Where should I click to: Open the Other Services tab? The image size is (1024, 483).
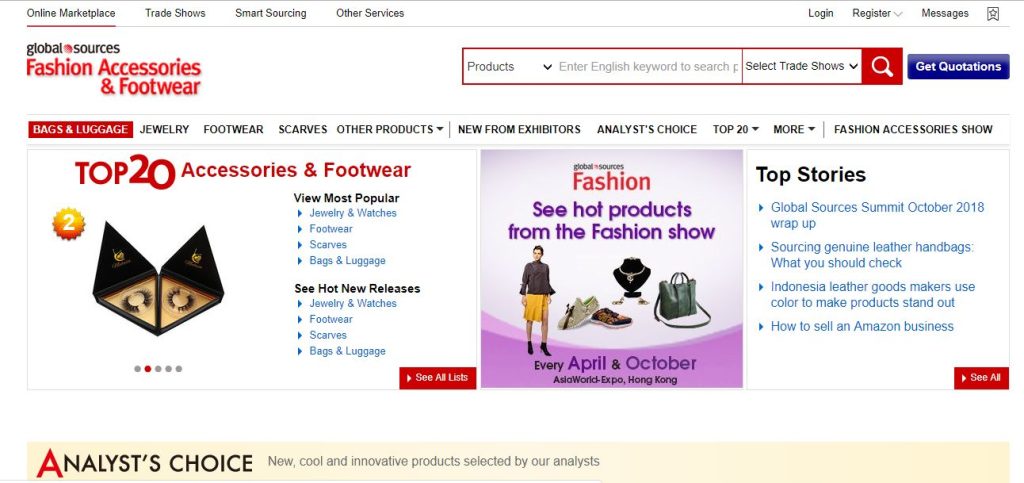point(370,13)
